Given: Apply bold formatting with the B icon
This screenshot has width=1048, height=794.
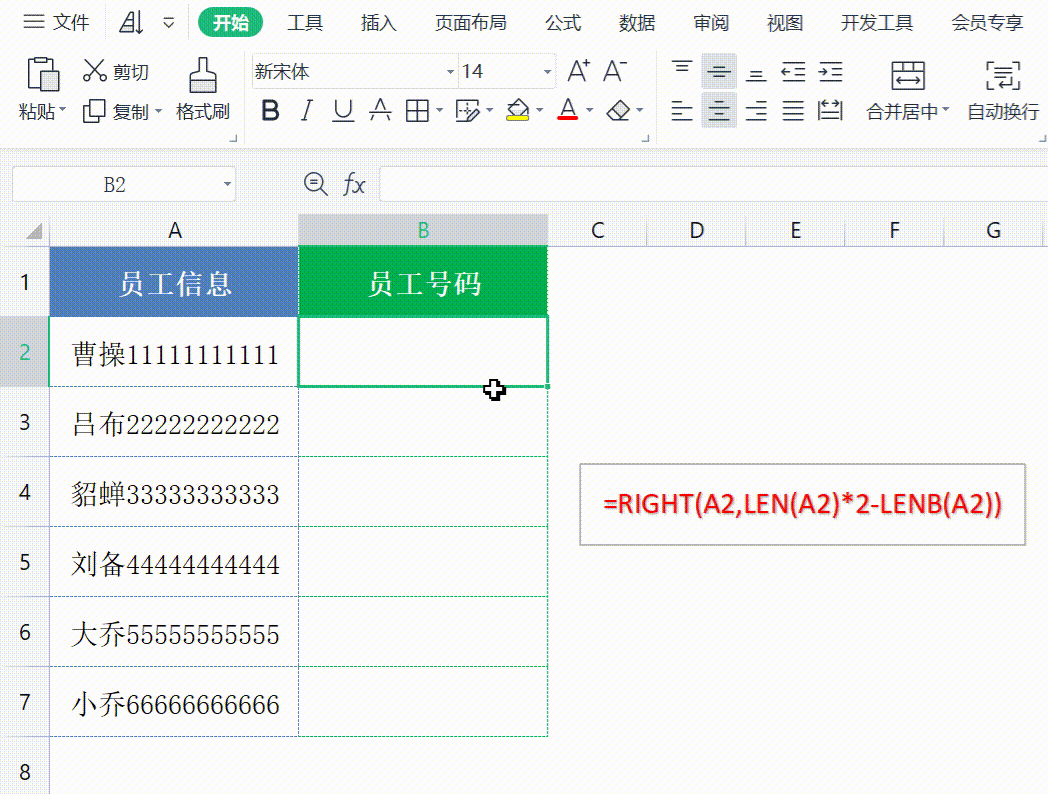Looking at the screenshot, I should (x=270, y=111).
